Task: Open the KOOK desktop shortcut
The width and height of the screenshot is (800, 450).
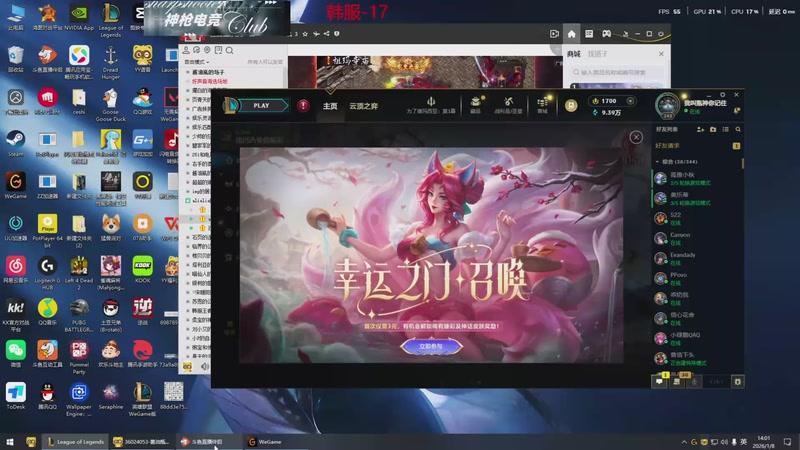Action: coord(142,269)
